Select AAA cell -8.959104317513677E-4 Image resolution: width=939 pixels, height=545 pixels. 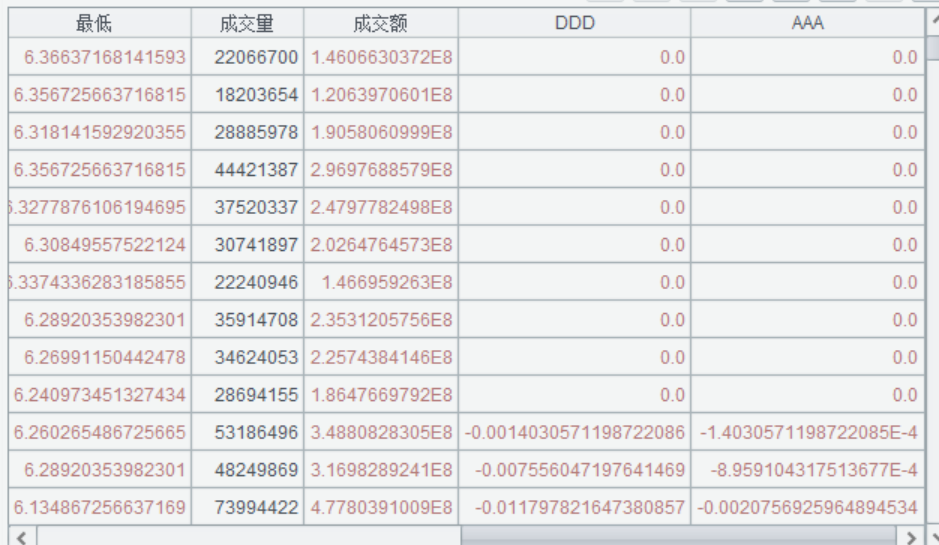pyautogui.click(x=807, y=470)
